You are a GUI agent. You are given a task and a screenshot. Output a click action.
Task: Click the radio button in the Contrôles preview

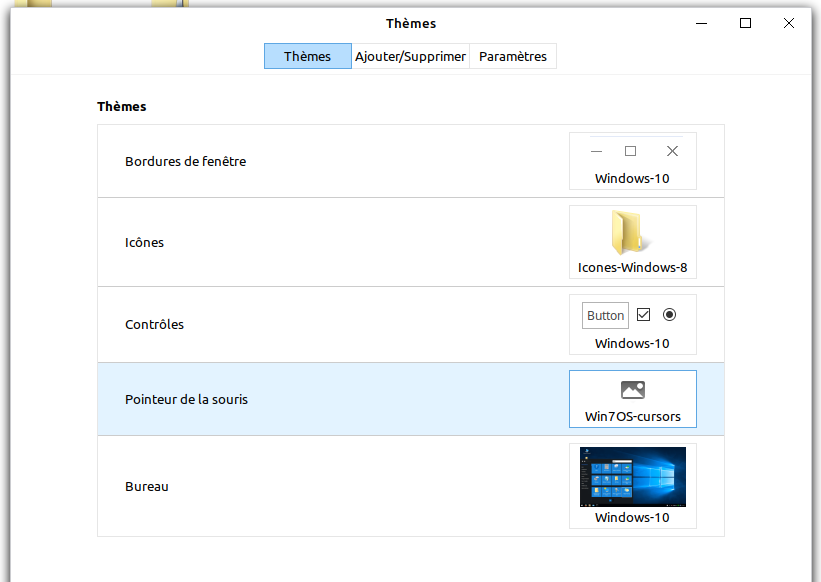[670, 314]
